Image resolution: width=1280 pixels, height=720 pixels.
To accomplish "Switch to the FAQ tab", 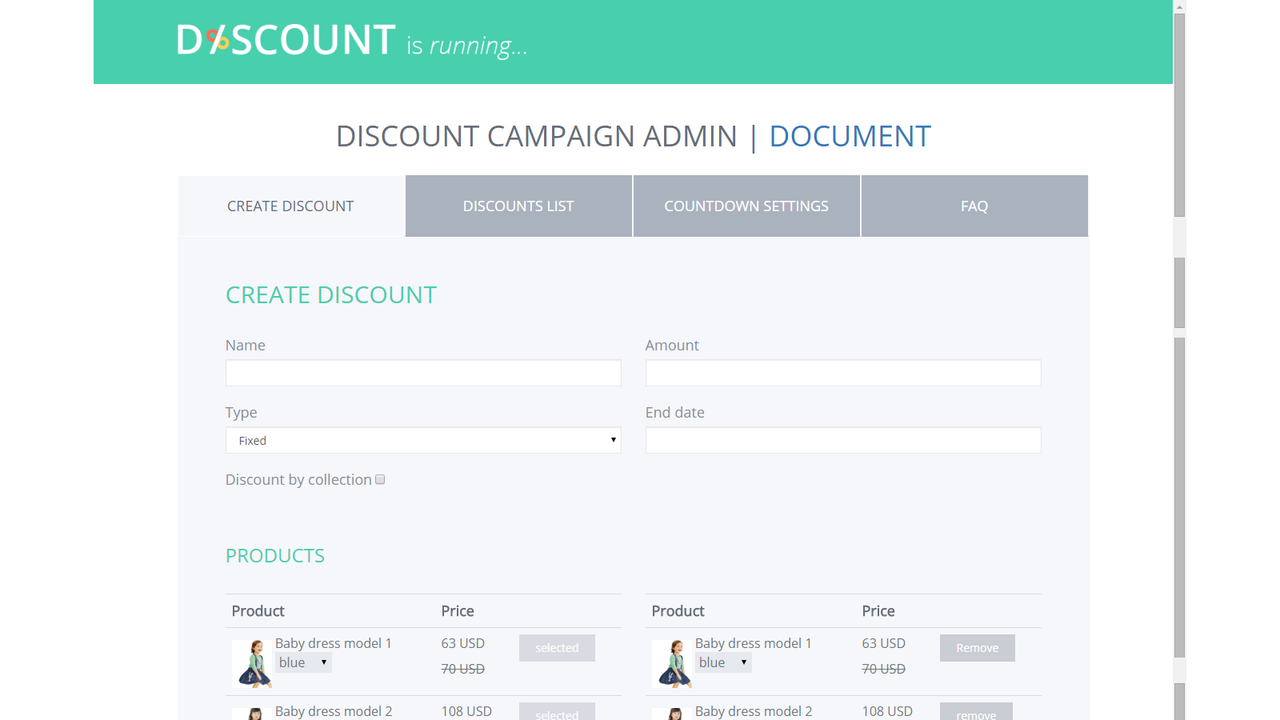I will coord(974,205).
